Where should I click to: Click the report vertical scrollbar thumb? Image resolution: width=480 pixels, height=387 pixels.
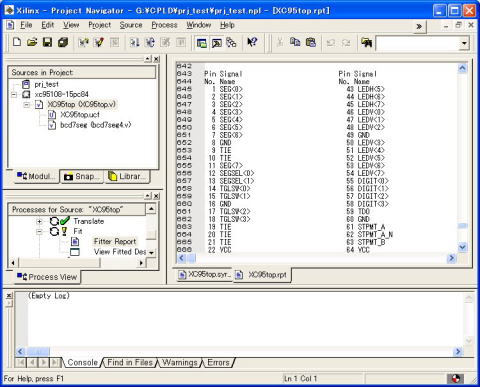tap(462, 226)
